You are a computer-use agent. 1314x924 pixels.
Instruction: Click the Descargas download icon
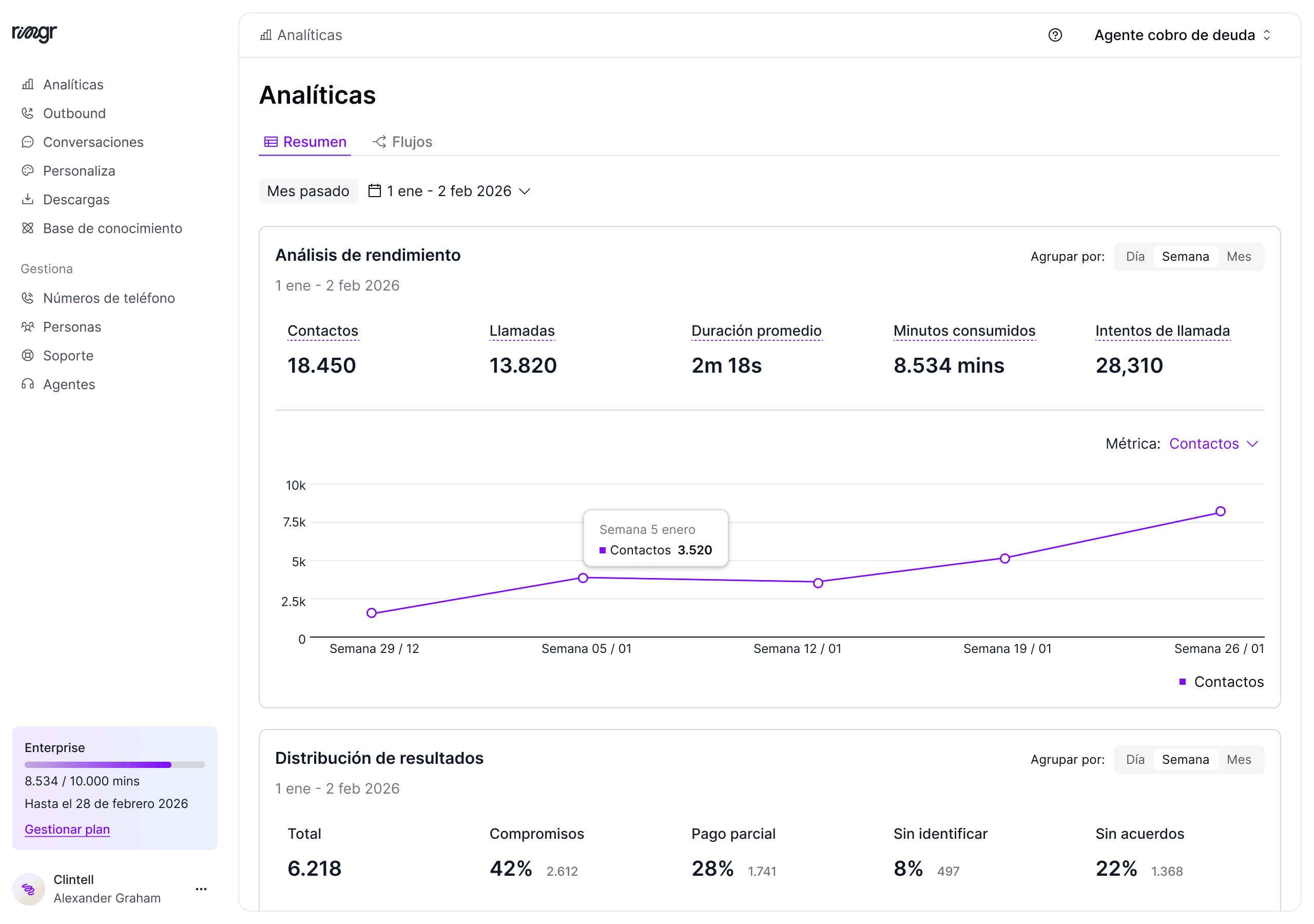tap(28, 199)
